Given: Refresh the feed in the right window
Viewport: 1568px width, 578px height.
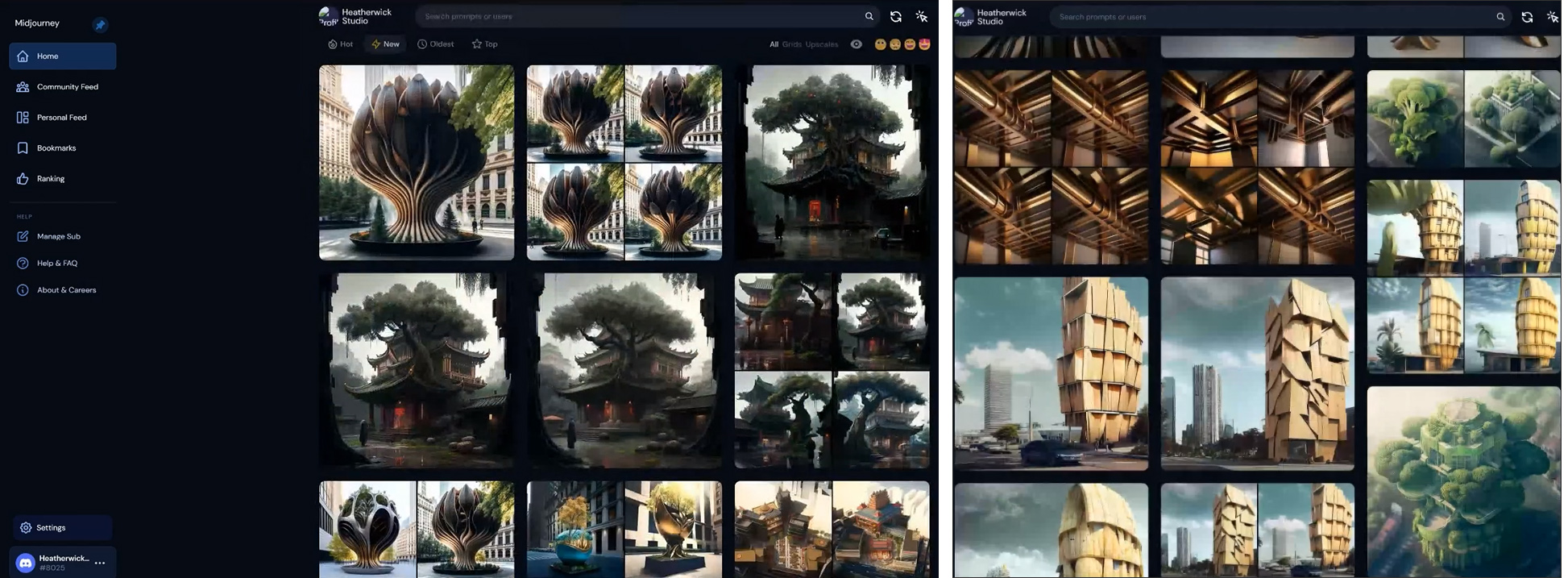Looking at the screenshot, I should 1527,16.
